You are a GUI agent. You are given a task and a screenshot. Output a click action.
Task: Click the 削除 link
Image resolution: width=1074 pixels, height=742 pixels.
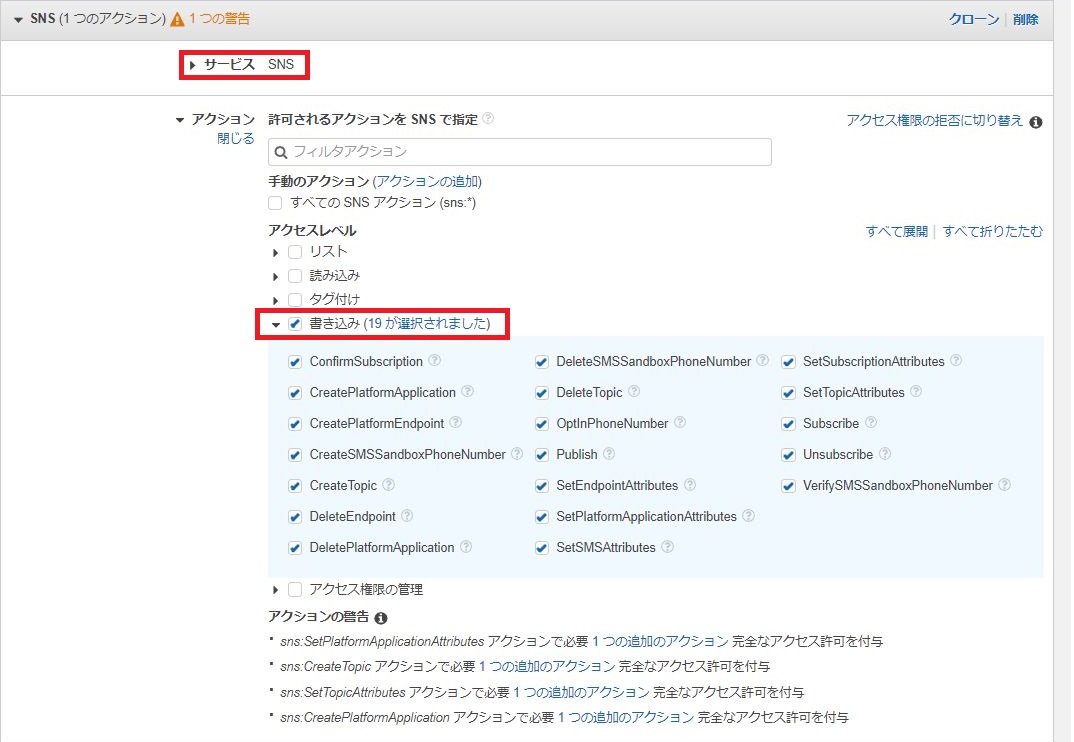tap(1025, 19)
